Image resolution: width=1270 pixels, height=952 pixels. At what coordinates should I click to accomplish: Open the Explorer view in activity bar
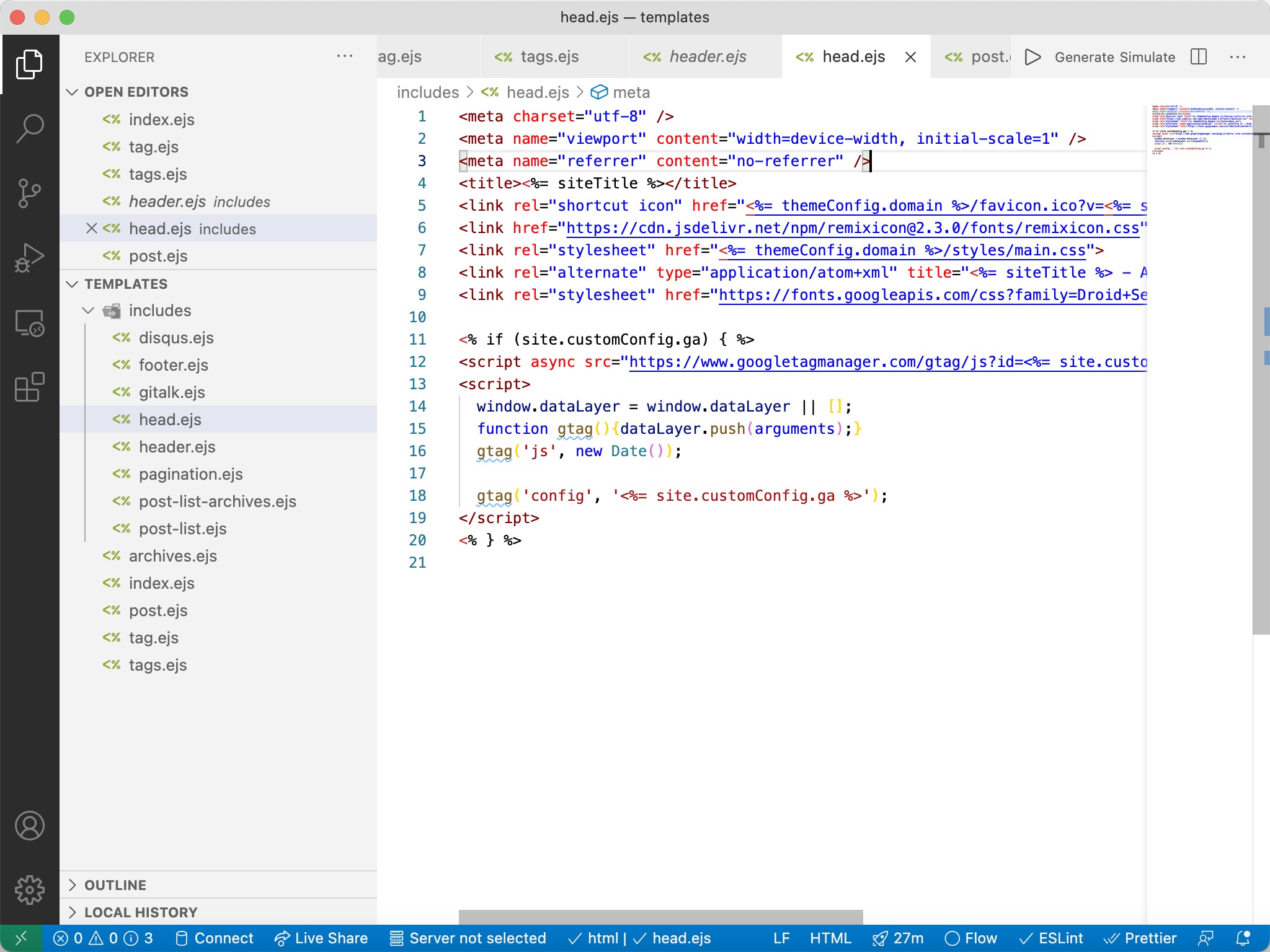tap(29, 64)
